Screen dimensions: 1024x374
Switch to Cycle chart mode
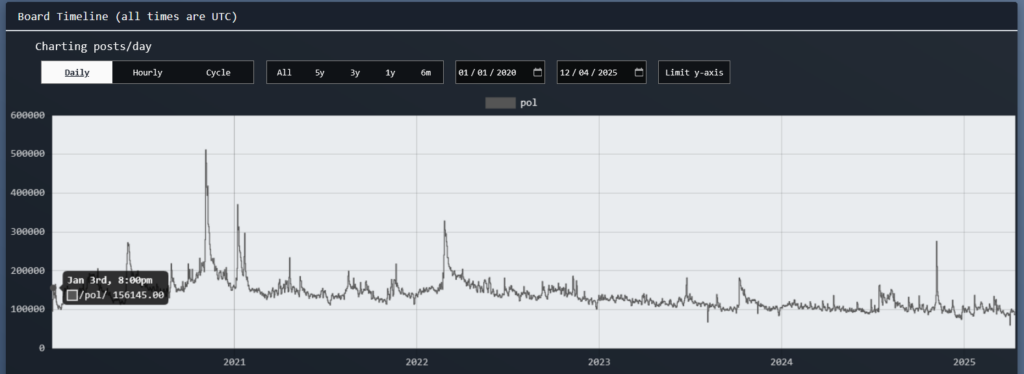click(218, 72)
